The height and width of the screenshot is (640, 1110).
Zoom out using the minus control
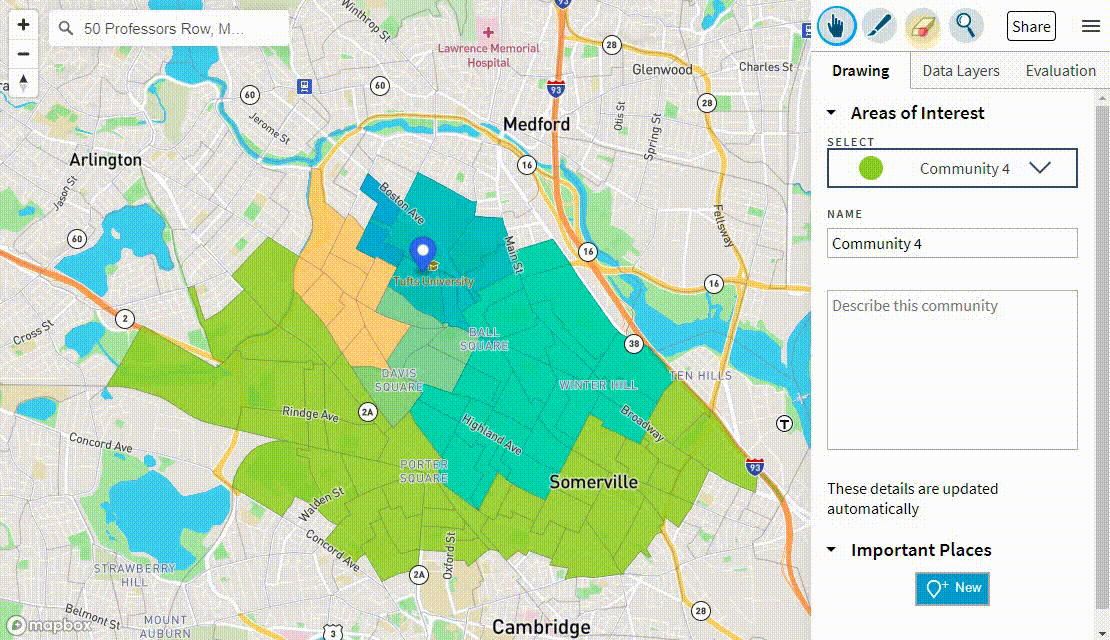pyautogui.click(x=22, y=52)
